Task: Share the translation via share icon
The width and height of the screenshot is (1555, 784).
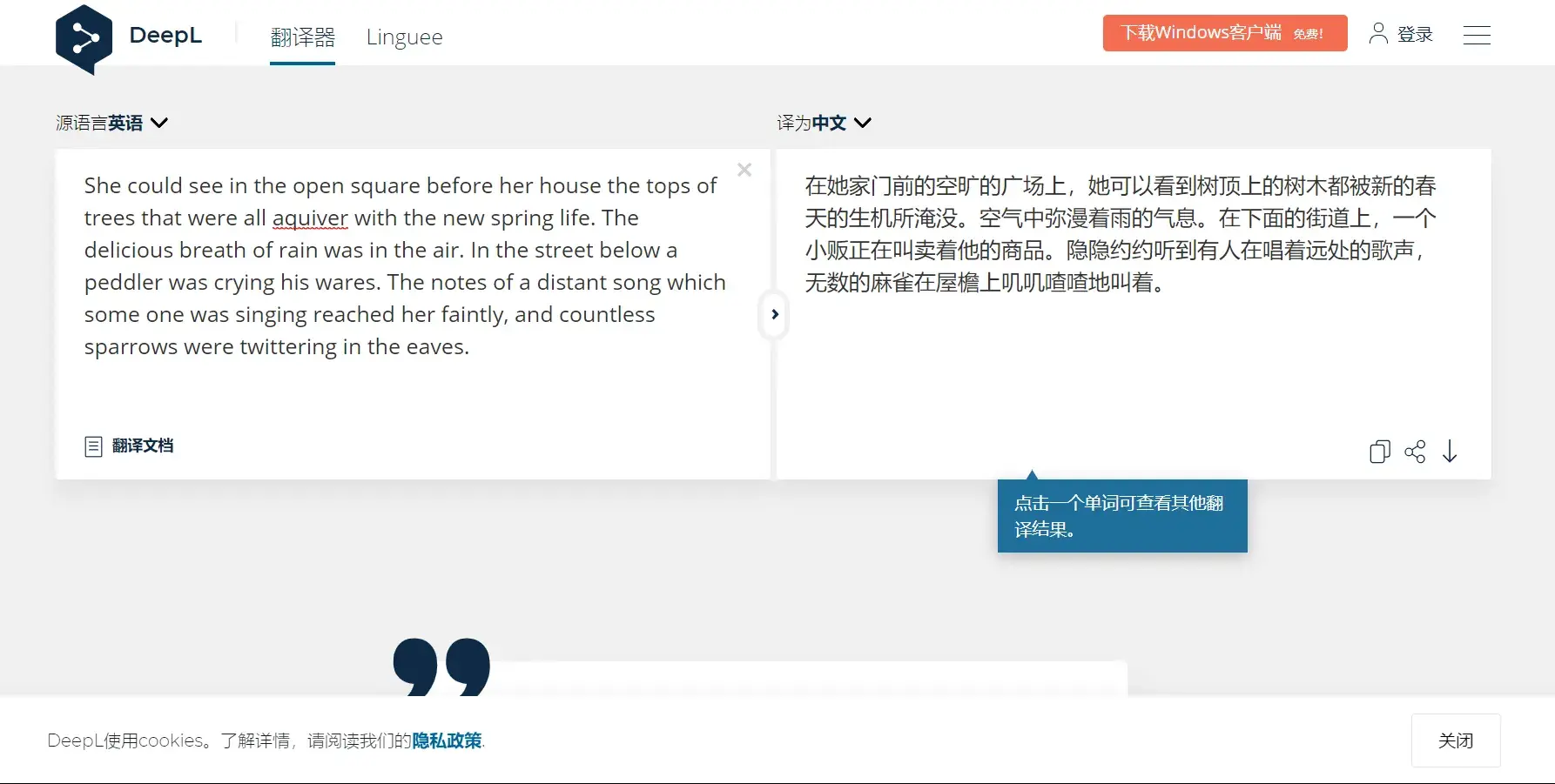Action: point(1415,452)
